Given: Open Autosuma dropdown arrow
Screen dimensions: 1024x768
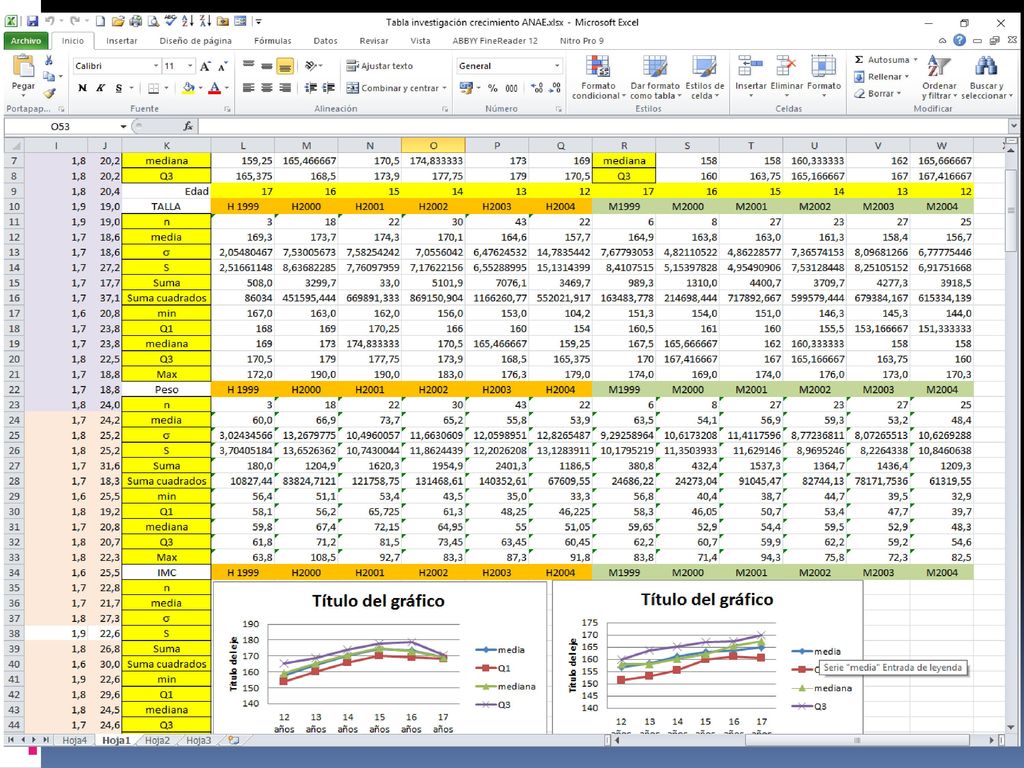Looking at the screenshot, I should [x=915, y=59].
